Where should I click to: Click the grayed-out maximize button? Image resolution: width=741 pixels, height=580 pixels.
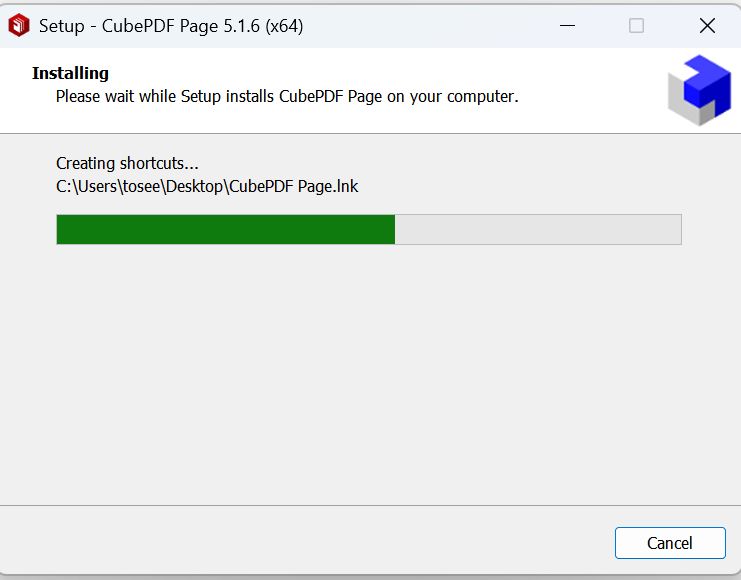[x=636, y=26]
